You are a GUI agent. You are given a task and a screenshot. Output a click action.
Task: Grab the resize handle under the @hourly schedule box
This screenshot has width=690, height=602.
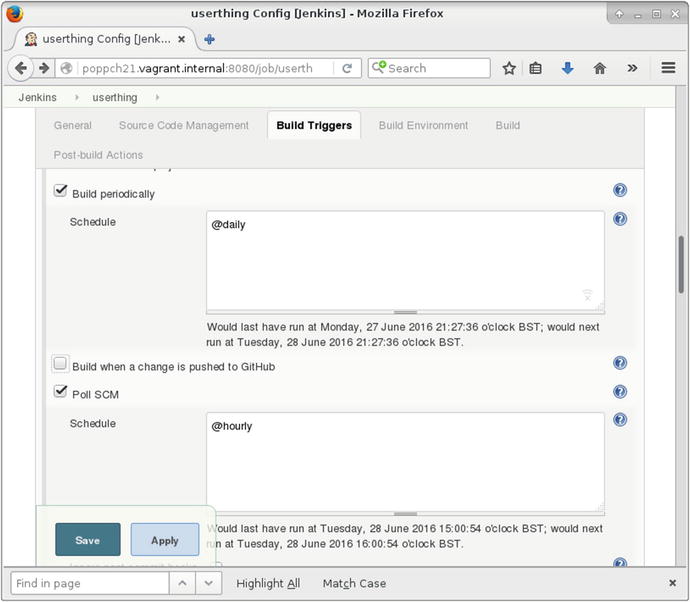coord(405,514)
